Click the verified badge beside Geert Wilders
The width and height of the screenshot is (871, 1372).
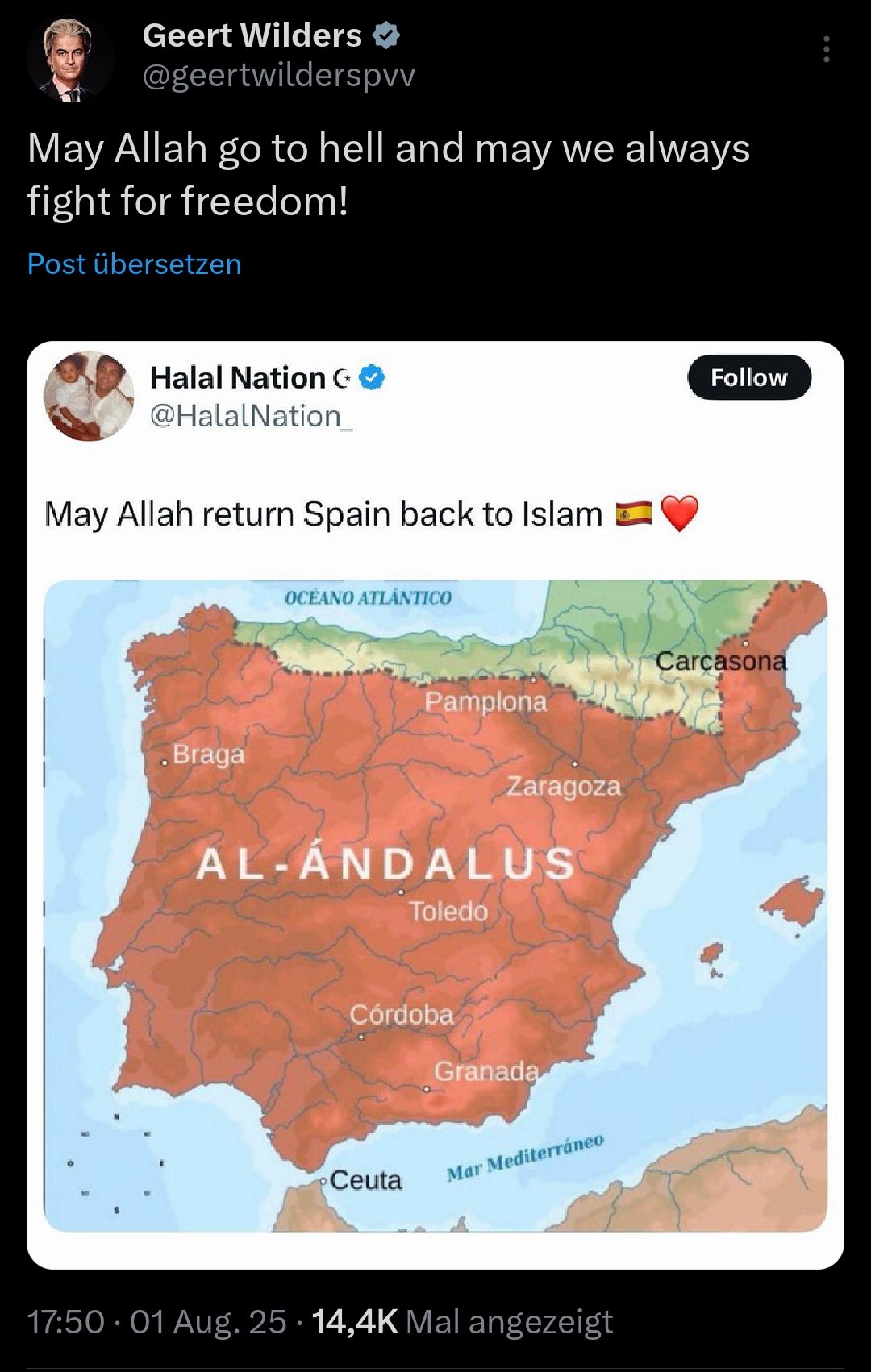(386, 35)
